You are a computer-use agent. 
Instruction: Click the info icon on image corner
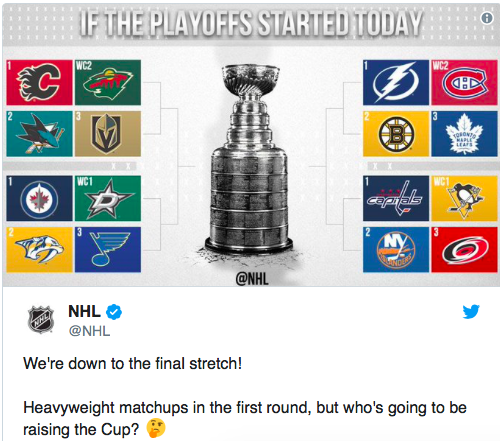pyautogui.click(x=487, y=18)
